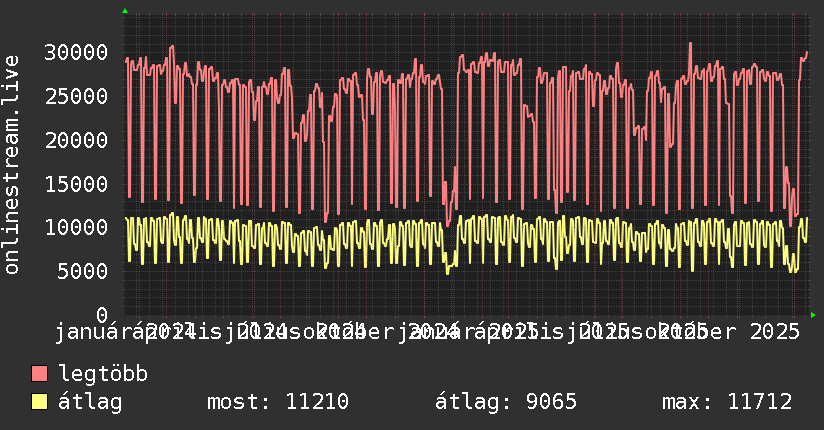Click the red line's endpoint at right edge
824x430 pixels.
[807, 52]
